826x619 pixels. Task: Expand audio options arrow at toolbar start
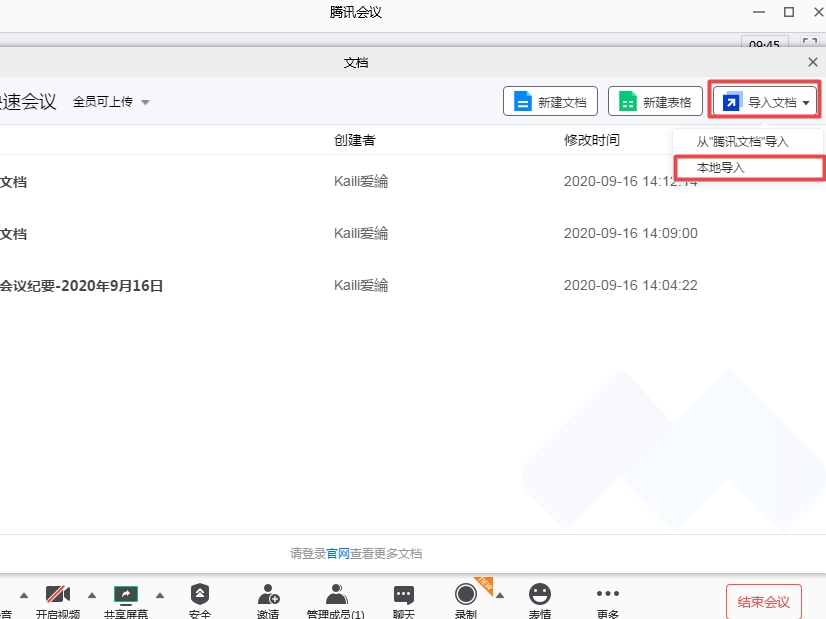tap(24, 596)
